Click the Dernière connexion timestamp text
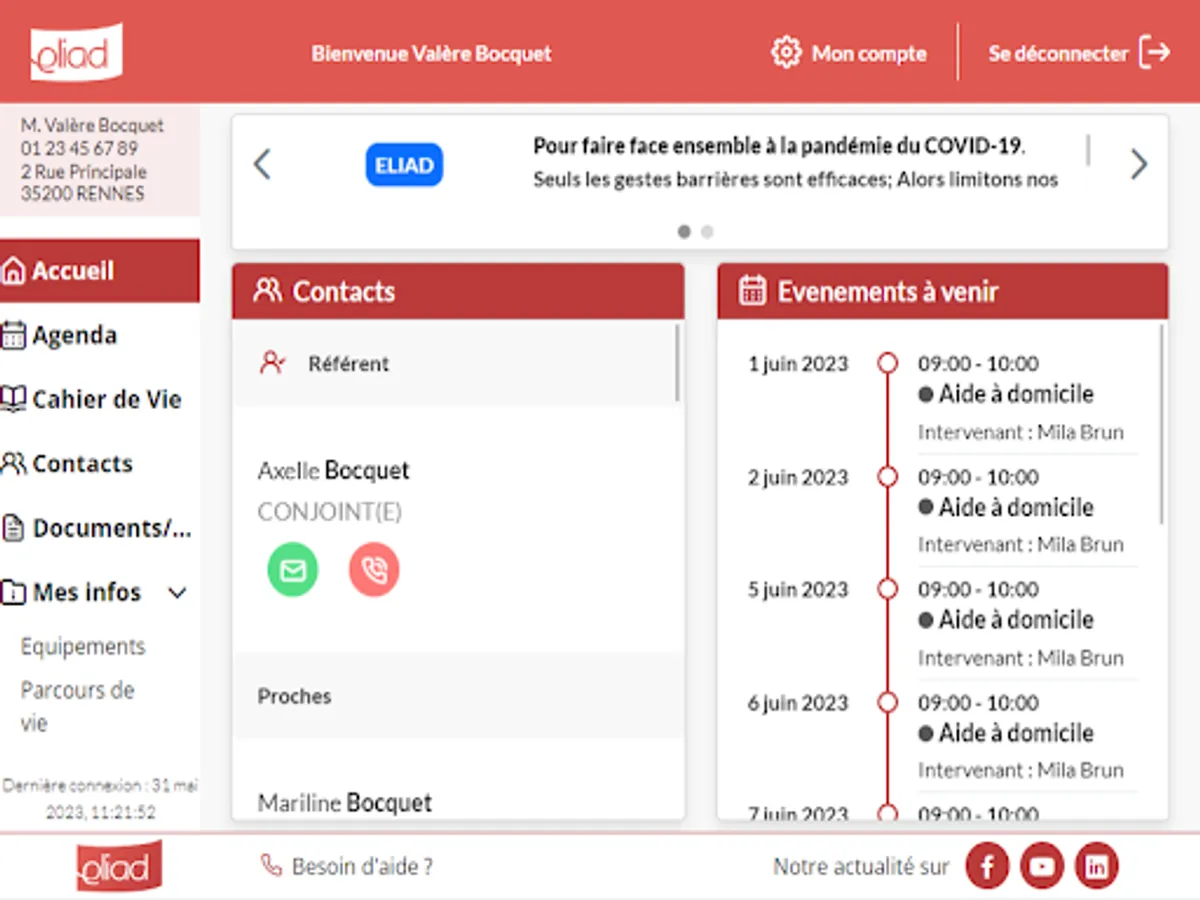The image size is (1200, 900). pyautogui.click(x=100, y=799)
